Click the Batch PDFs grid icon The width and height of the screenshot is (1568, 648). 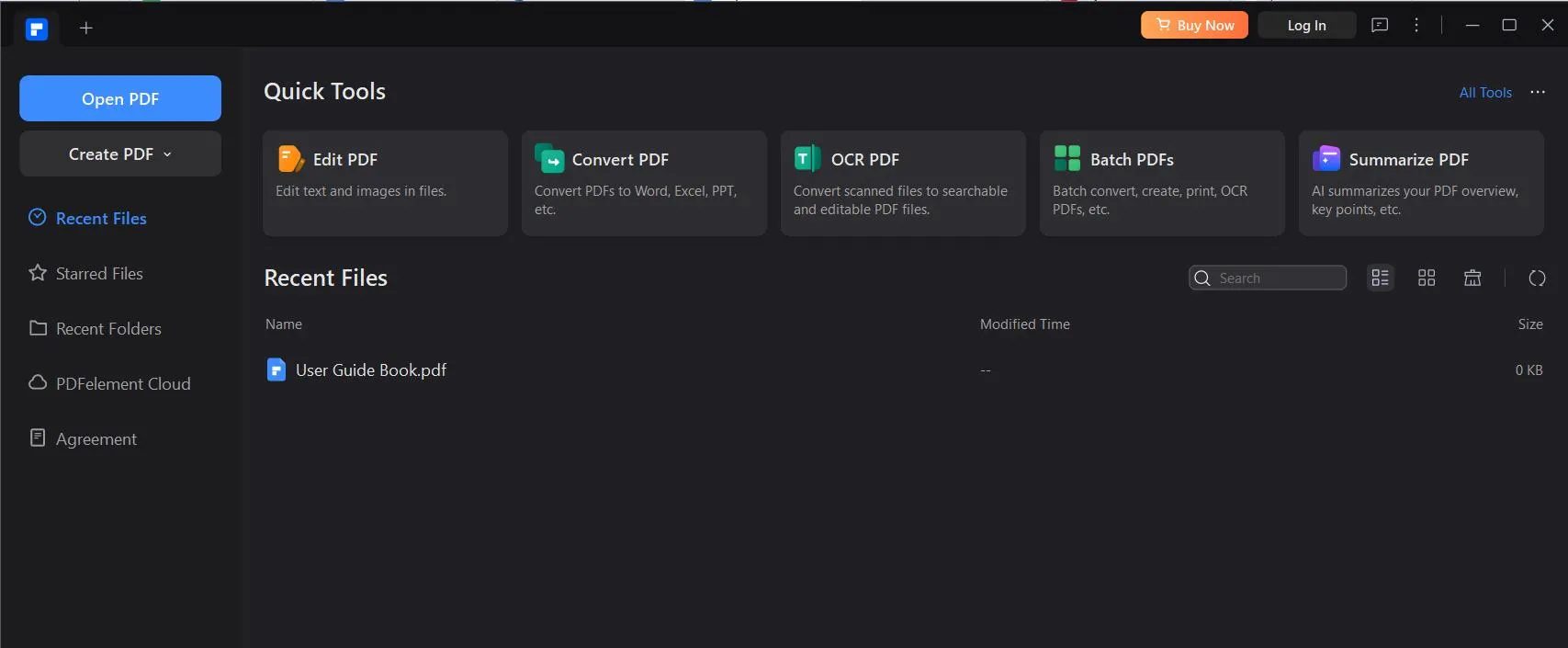tap(1067, 158)
